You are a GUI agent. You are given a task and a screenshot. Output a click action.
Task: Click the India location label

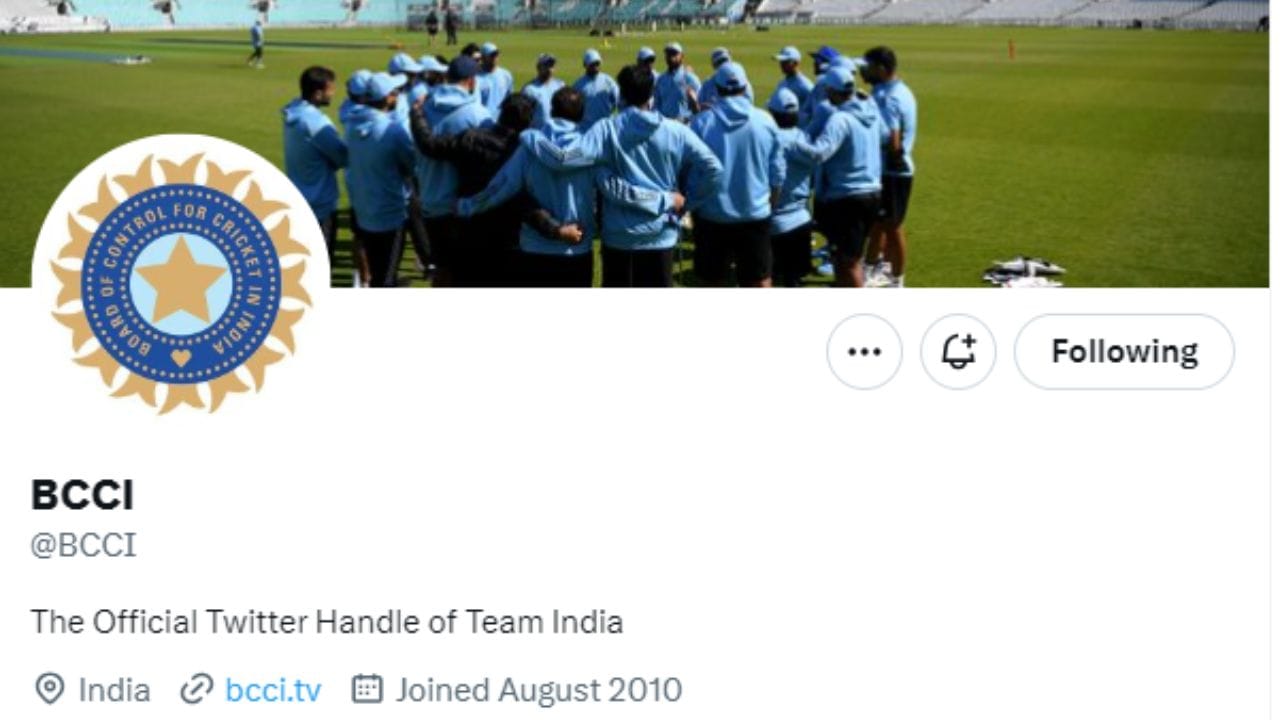(x=114, y=690)
